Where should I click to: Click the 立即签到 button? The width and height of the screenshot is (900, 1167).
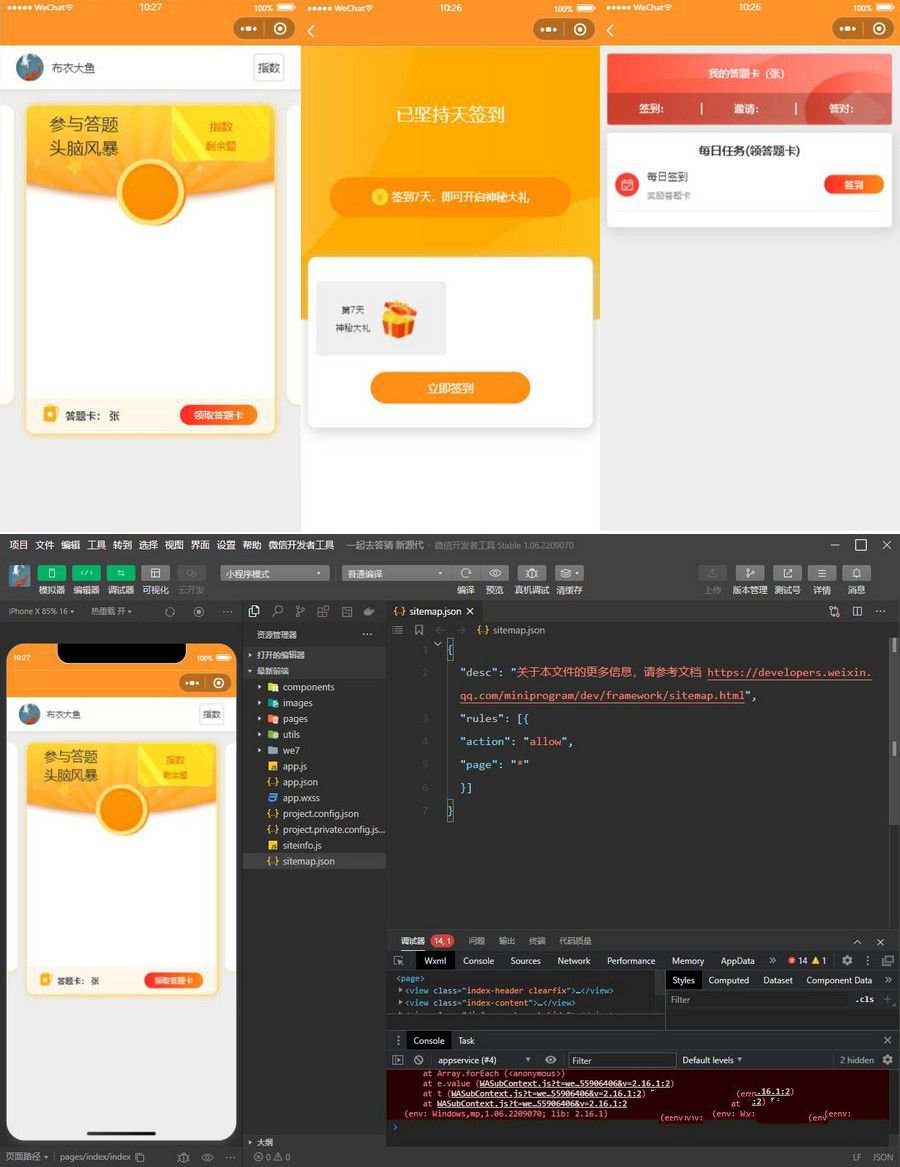coord(450,388)
